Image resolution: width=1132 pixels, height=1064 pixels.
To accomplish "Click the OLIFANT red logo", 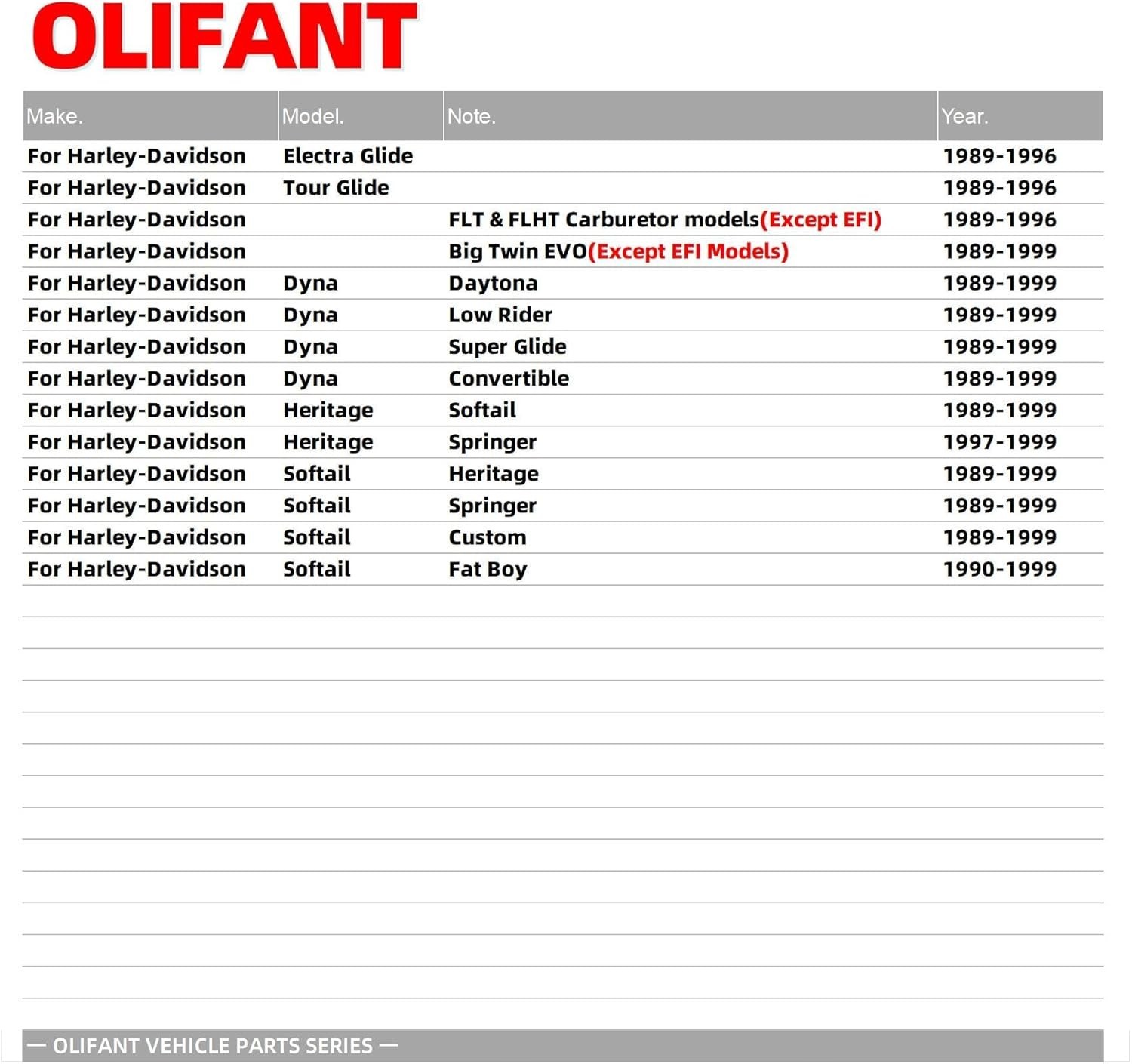I will 224,36.
